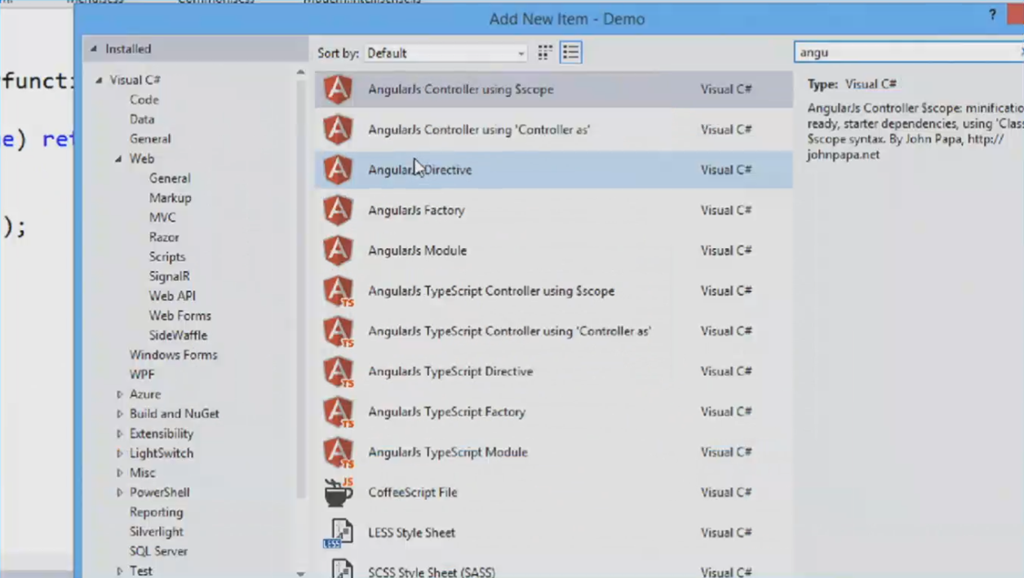Select the MVC category
1024x578 pixels.
(162, 217)
